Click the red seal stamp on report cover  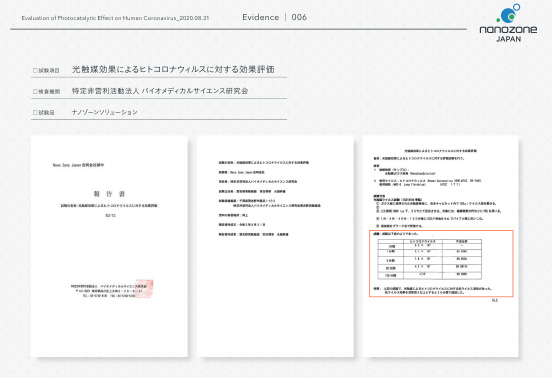tap(144, 288)
